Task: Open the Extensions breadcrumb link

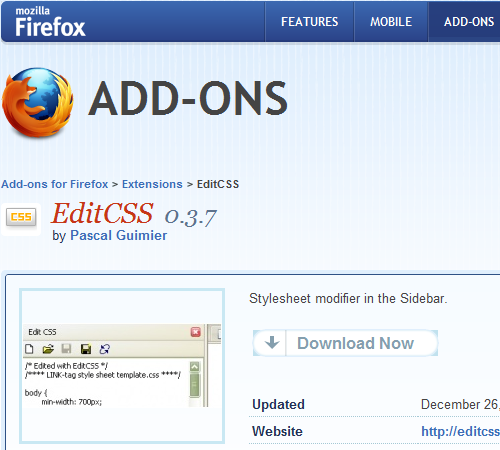Action: 152,184
